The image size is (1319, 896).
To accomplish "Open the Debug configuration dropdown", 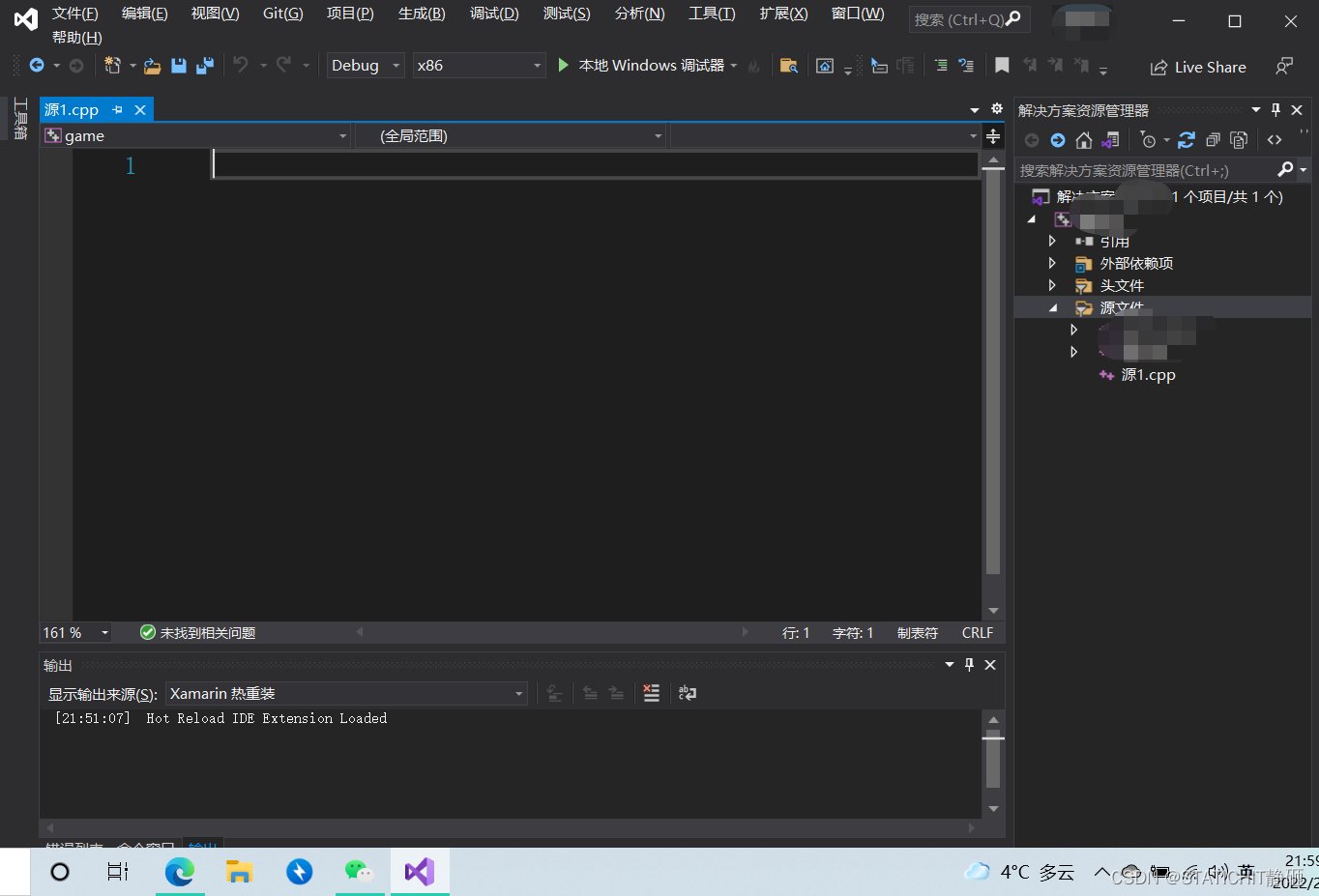I will [x=366, y=65].
